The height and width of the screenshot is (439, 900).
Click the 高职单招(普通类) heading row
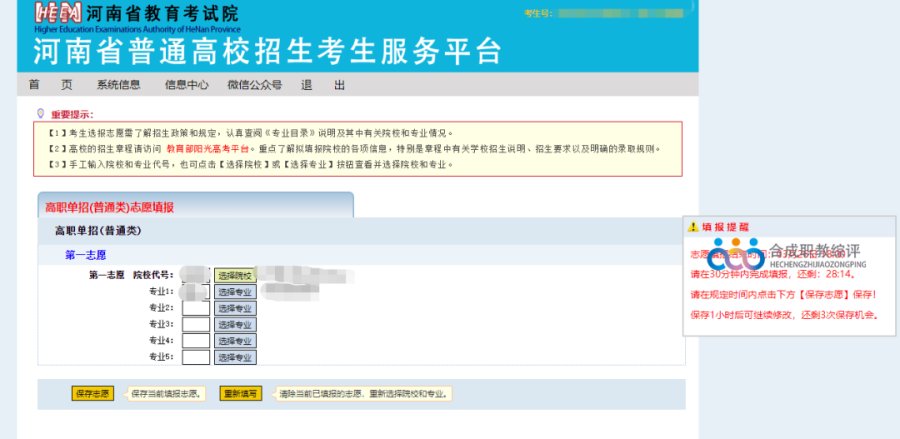(362, 231)
